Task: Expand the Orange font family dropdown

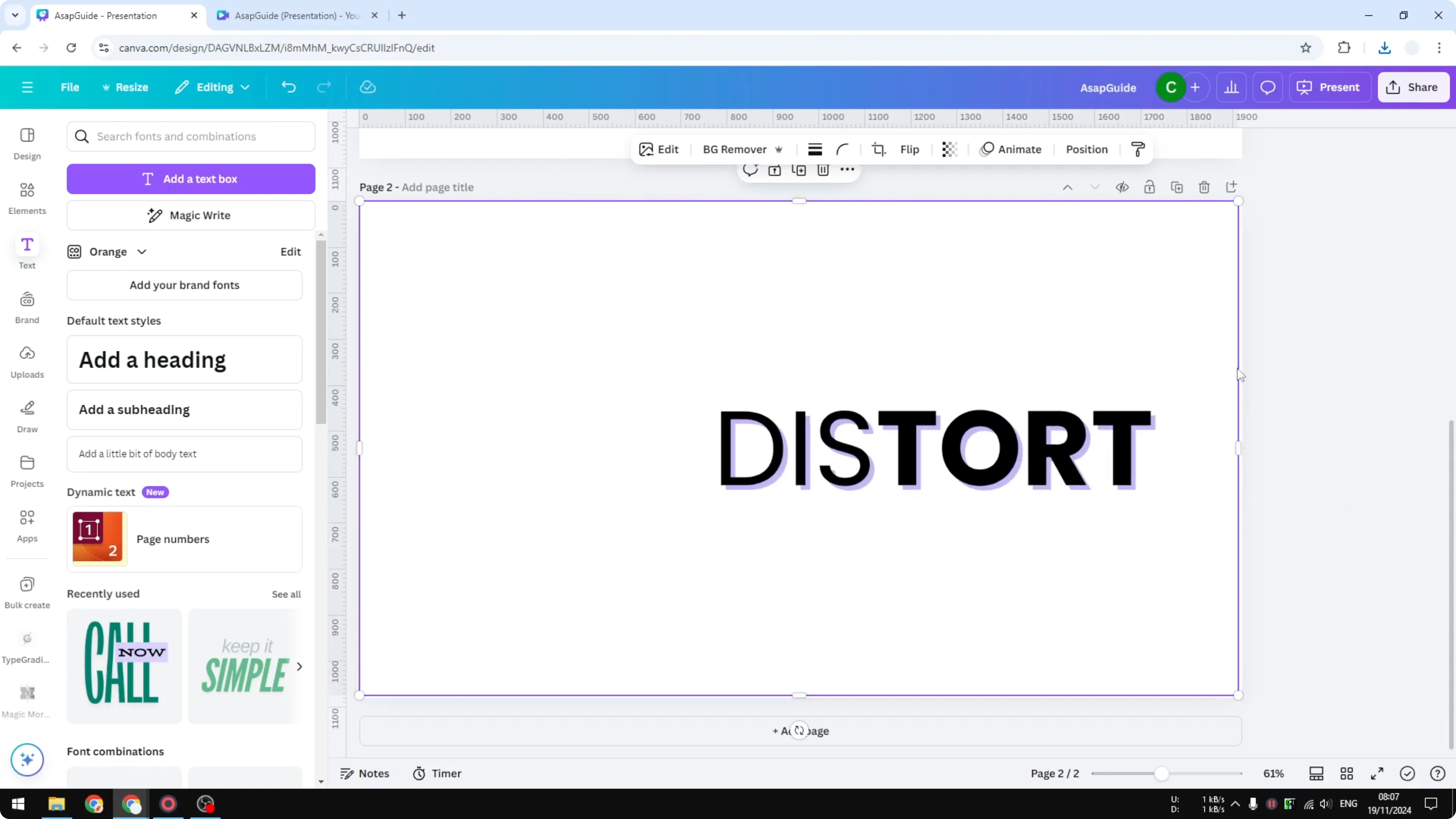Action: pyautogui.click(x=142, y=252)
